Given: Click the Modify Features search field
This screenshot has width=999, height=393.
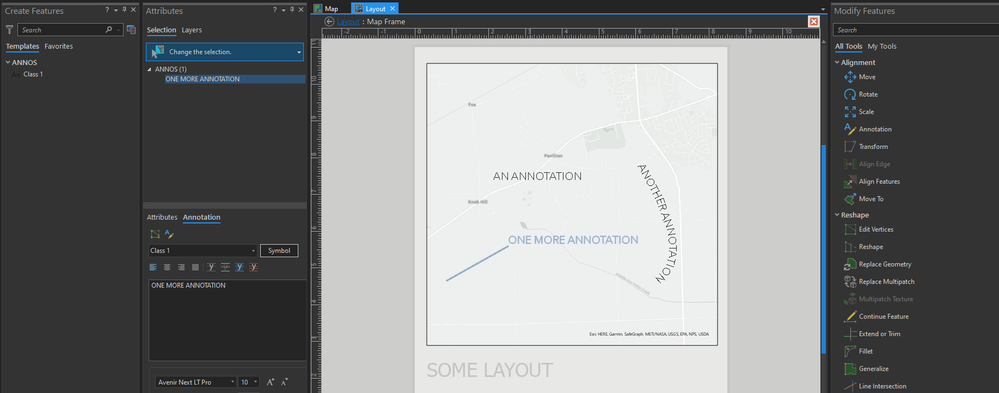Looking at the screenshot, I should [916, 30].
